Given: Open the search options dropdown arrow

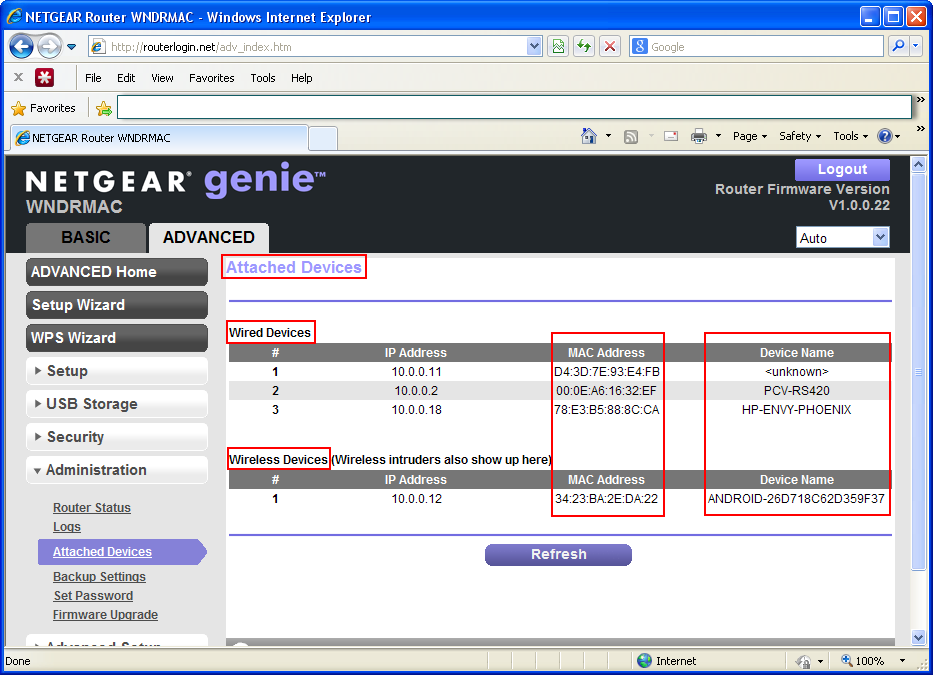Looking at the screenshot, I should [916, 46].
